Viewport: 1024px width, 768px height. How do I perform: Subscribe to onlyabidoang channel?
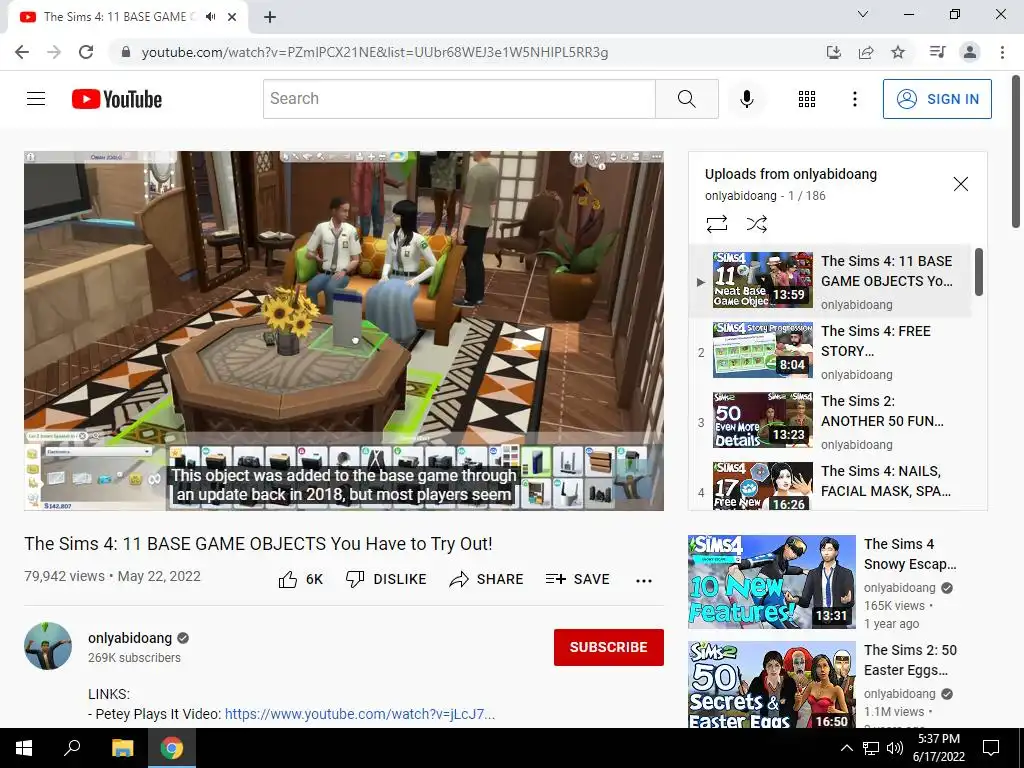coord(609,647)
